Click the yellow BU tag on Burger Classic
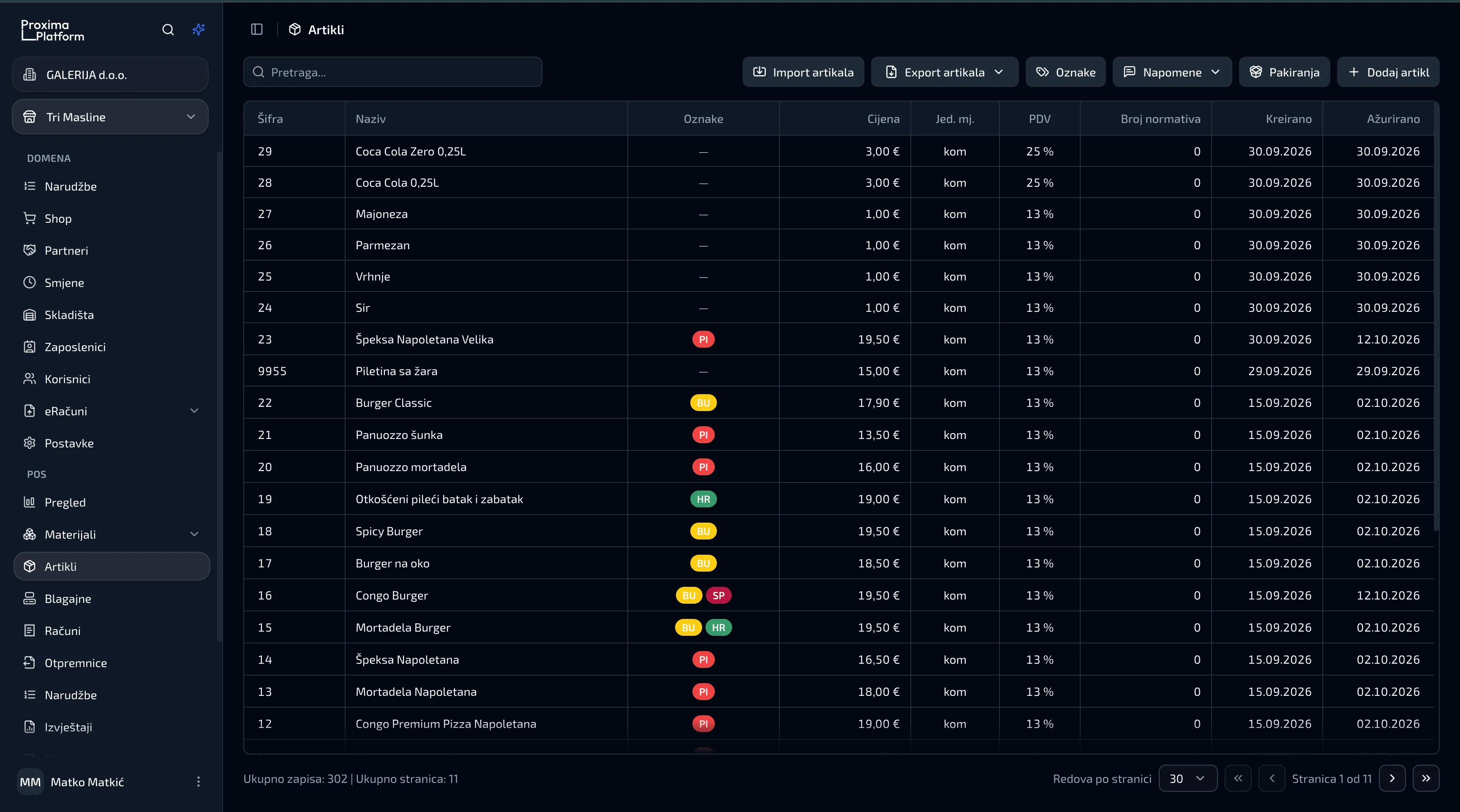The width and height of the screenshot is (1460, 812). point(703,403)
